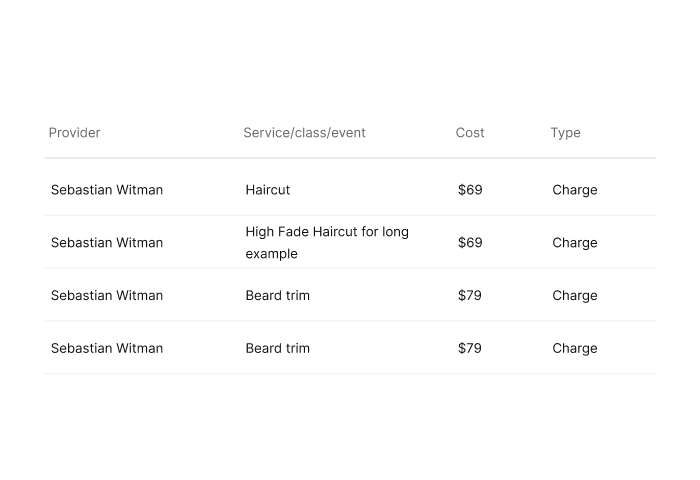Click the Provider column header
The image size is (700, 480).
click(x=75, y=133)
